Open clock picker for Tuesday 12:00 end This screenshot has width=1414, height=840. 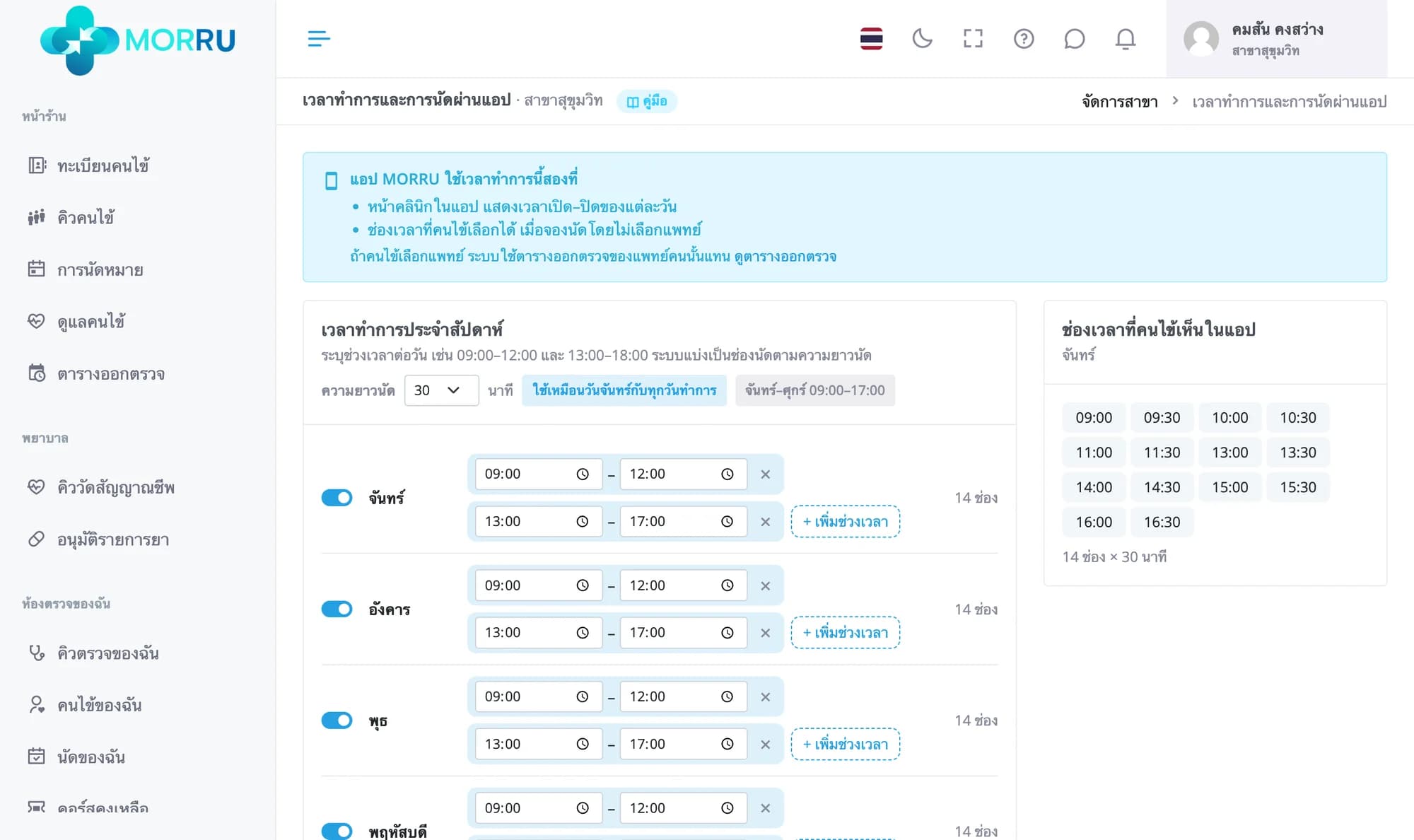click(x=727, y=585)
